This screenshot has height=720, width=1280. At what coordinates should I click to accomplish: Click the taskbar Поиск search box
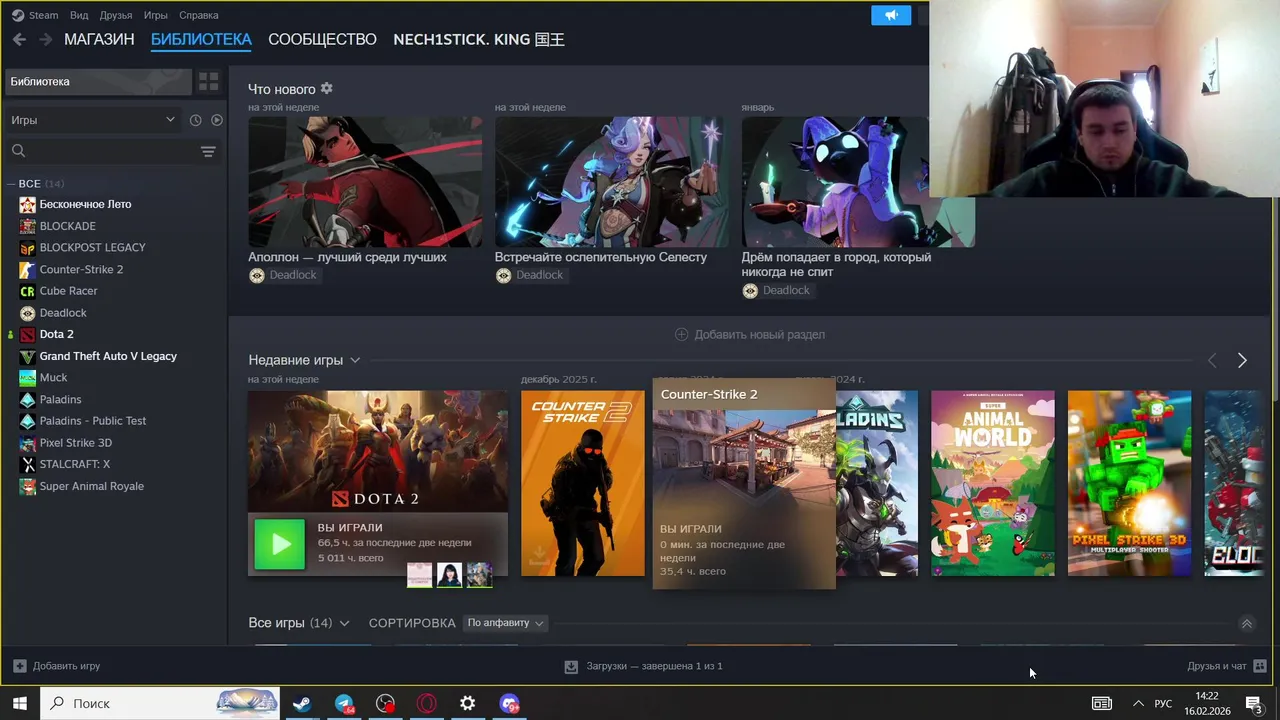tap(160, 703)
